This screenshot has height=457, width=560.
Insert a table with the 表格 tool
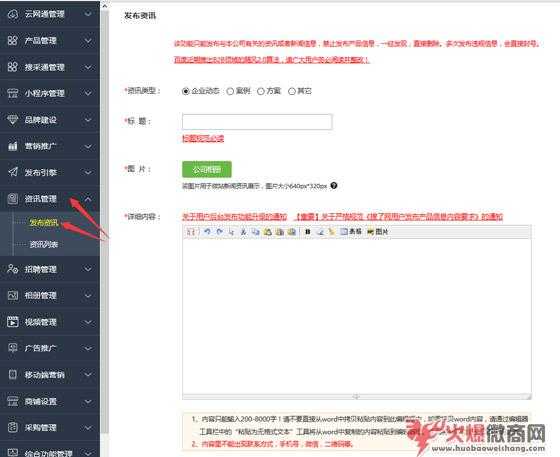[351, 232]
